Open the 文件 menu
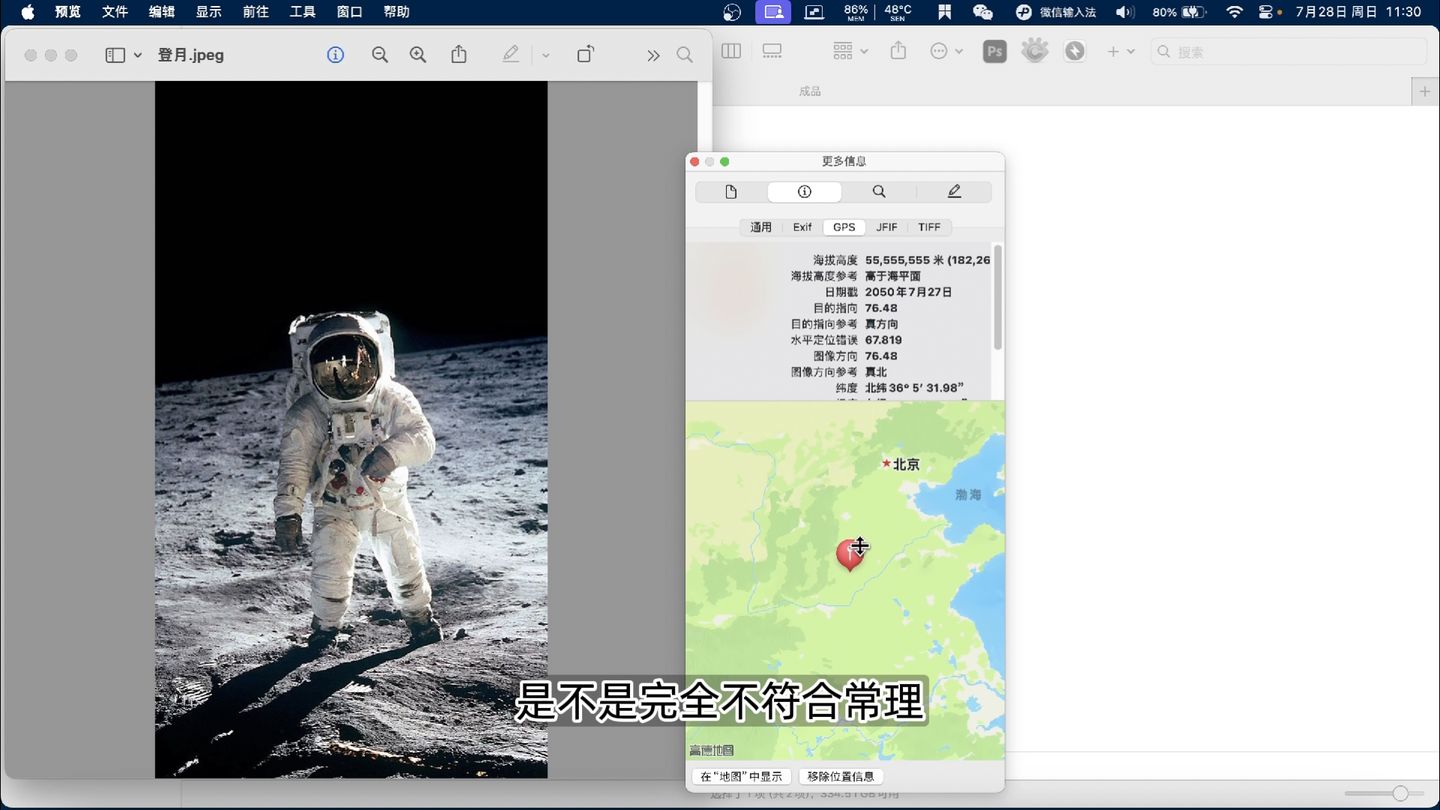The height and width of the screenshot is (810, 1440). point(115,12)
